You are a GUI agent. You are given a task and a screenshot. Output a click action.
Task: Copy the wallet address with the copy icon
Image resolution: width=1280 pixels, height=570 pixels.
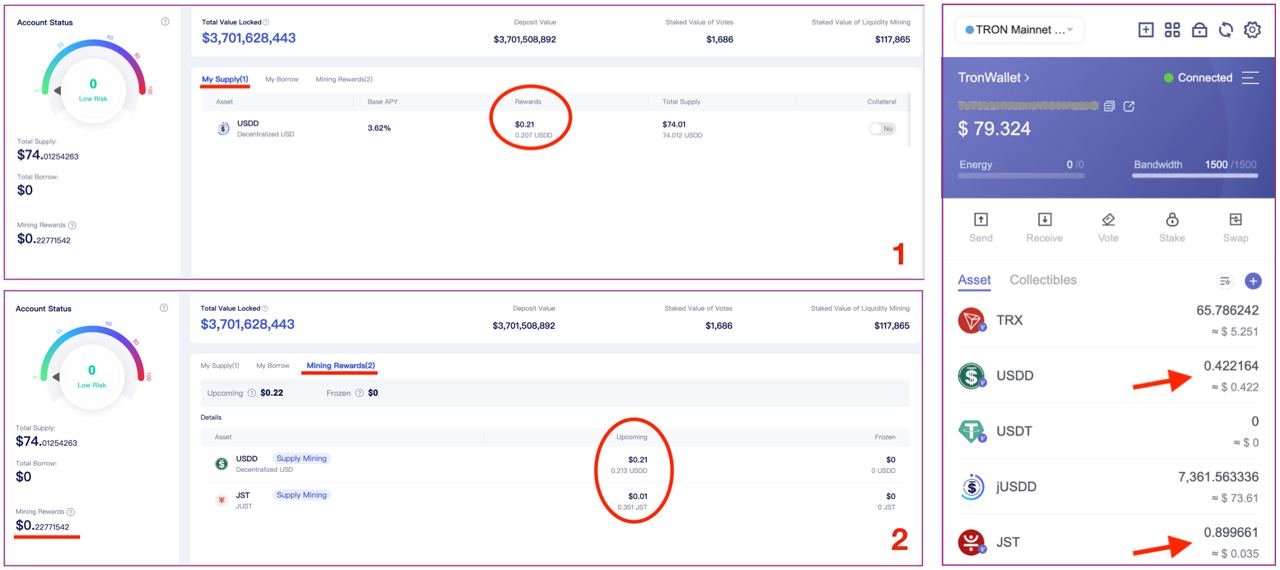click(x=1109, y=106)
